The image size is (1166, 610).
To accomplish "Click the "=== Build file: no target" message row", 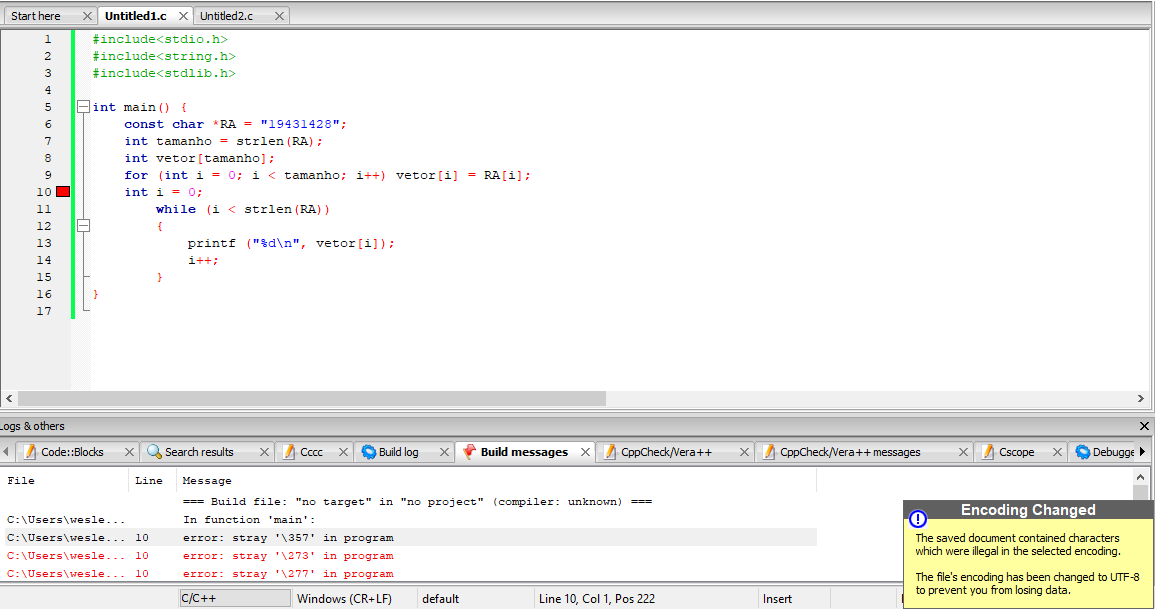I will click(409, 502).
